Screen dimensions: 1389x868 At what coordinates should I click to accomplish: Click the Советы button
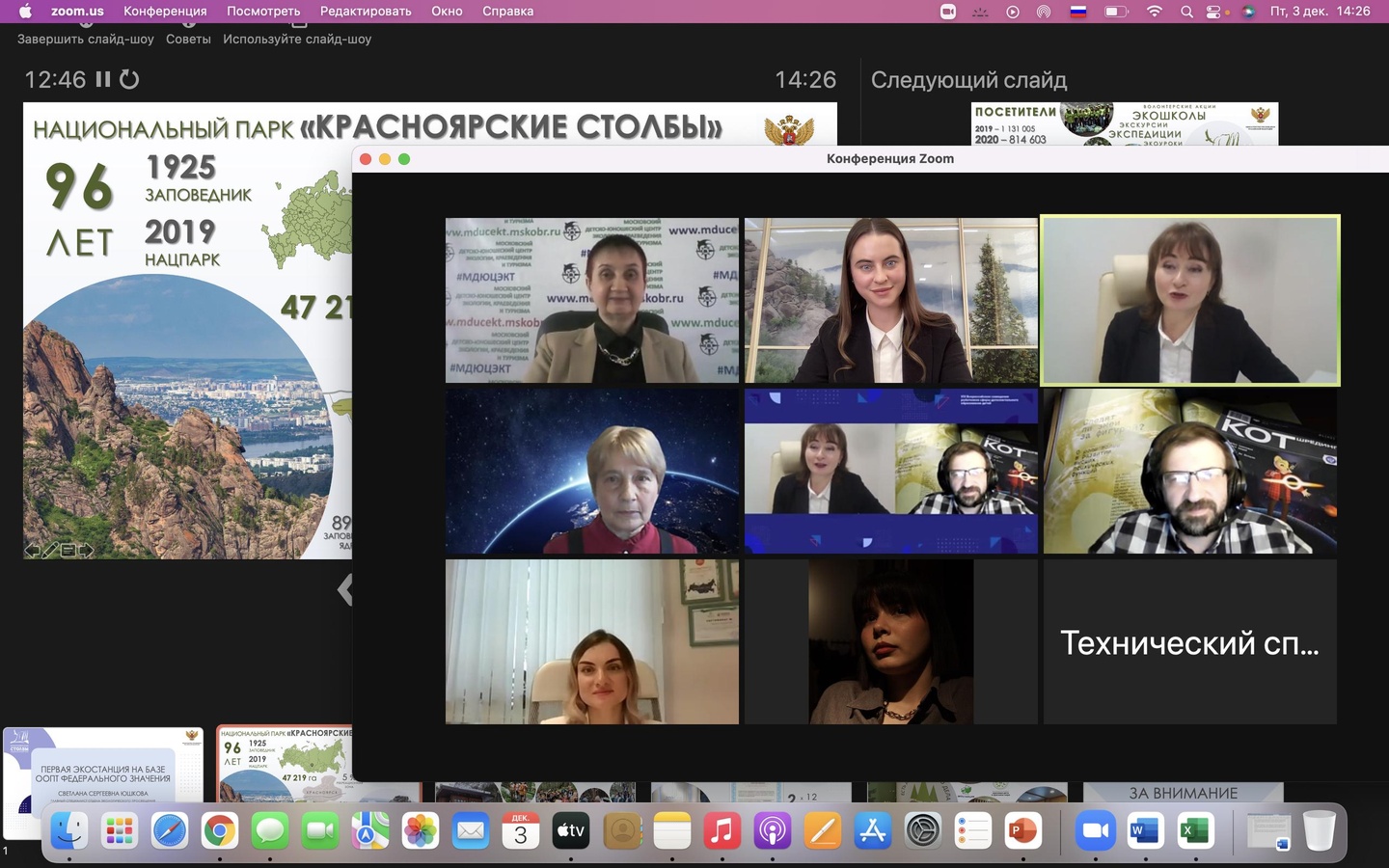click(188, 39)
